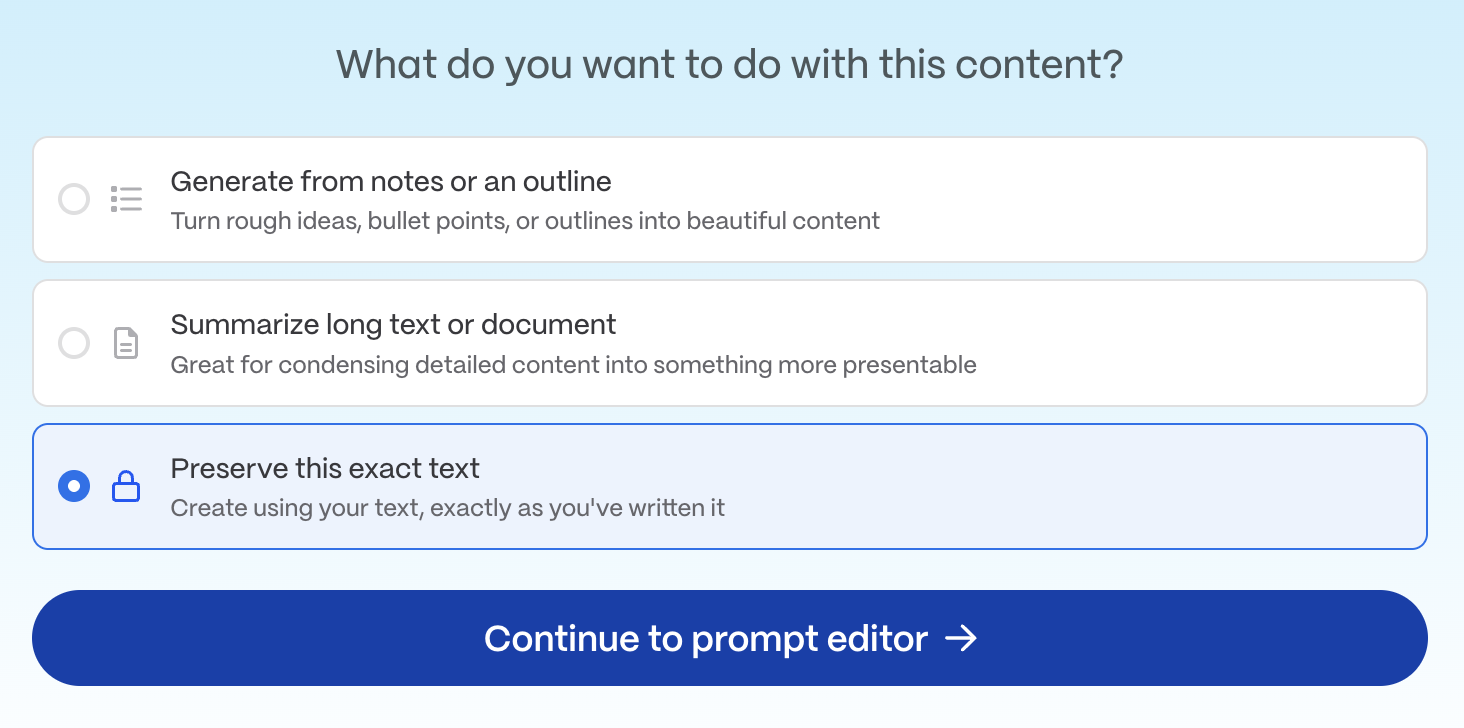
Task: Click blank page background below the Continue button
Action: (x=730, y=708)
